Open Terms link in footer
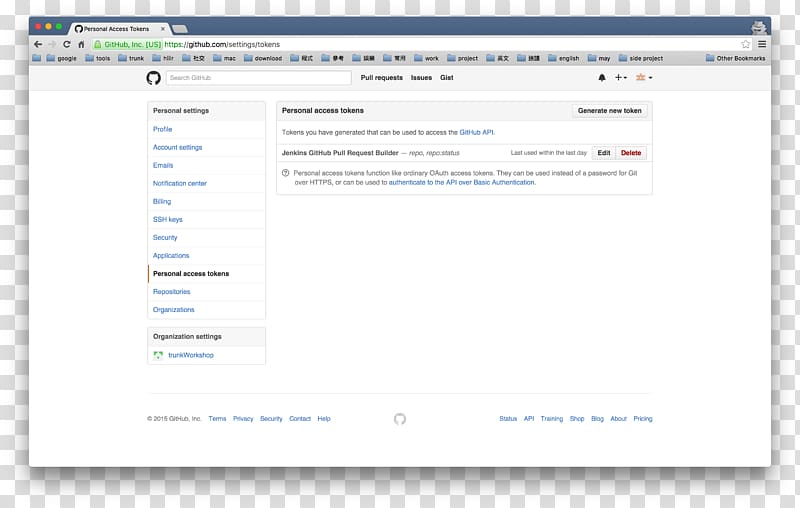The image size is (800, 508). (x=217, y=419)
